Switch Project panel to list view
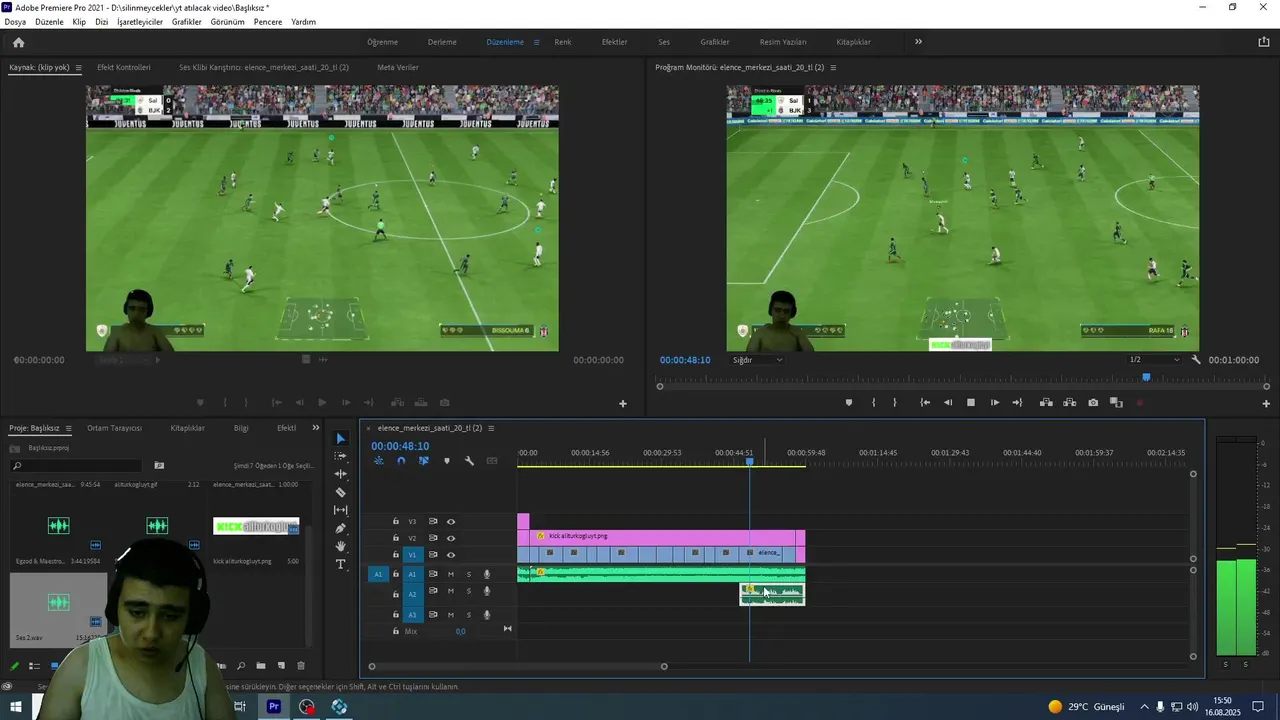 point(34,666)
